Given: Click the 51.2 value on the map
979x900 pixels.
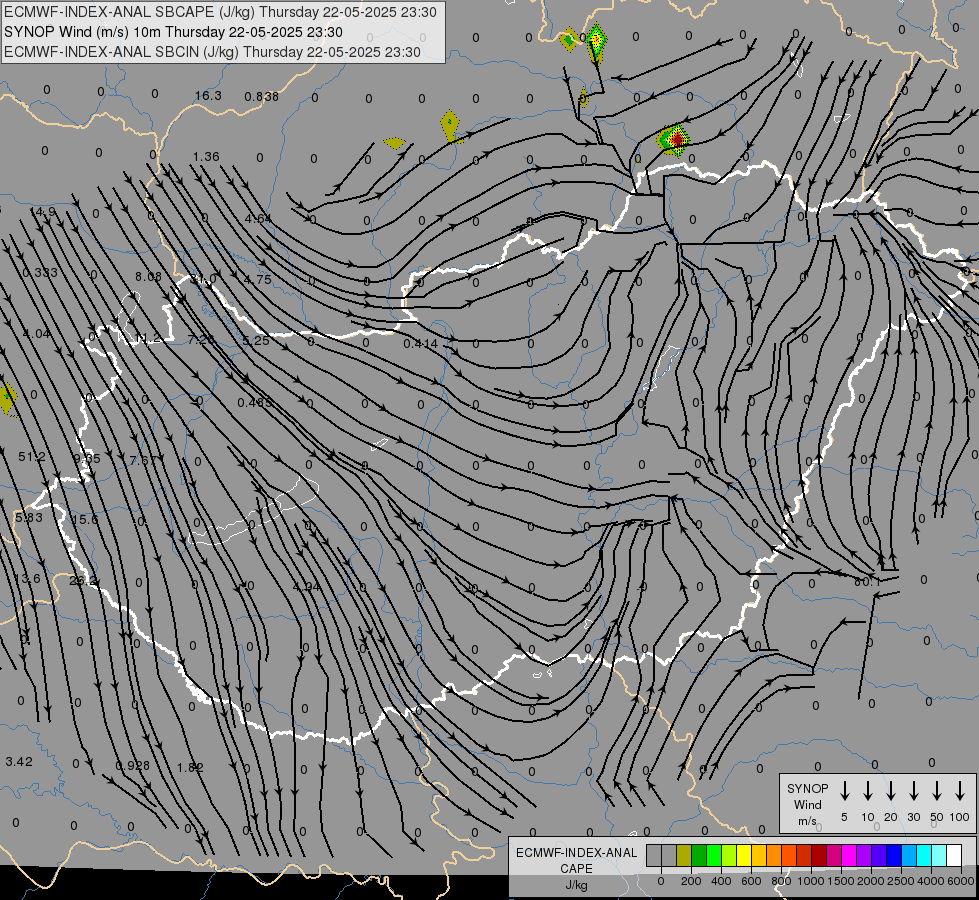Looking at the screenshot, I should click(x=31, y=457).
